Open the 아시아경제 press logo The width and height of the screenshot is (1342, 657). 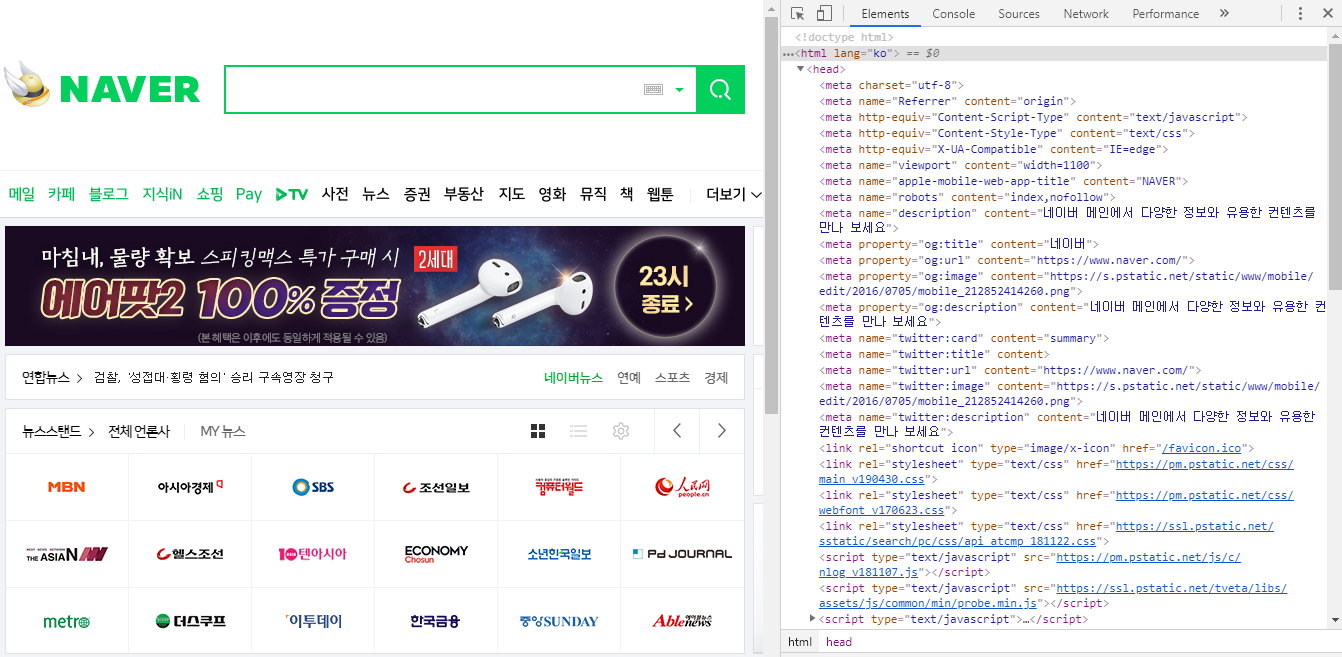click(190, 487)
